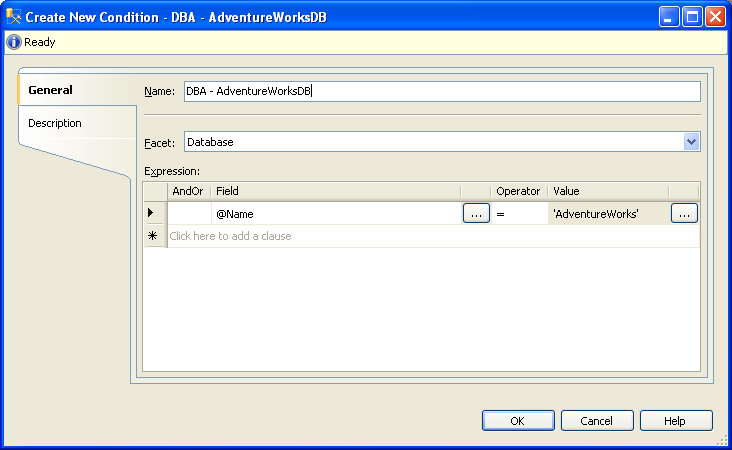The image size is (732, 450).
Task: Click the Cancel button
Action: point(597,421)
